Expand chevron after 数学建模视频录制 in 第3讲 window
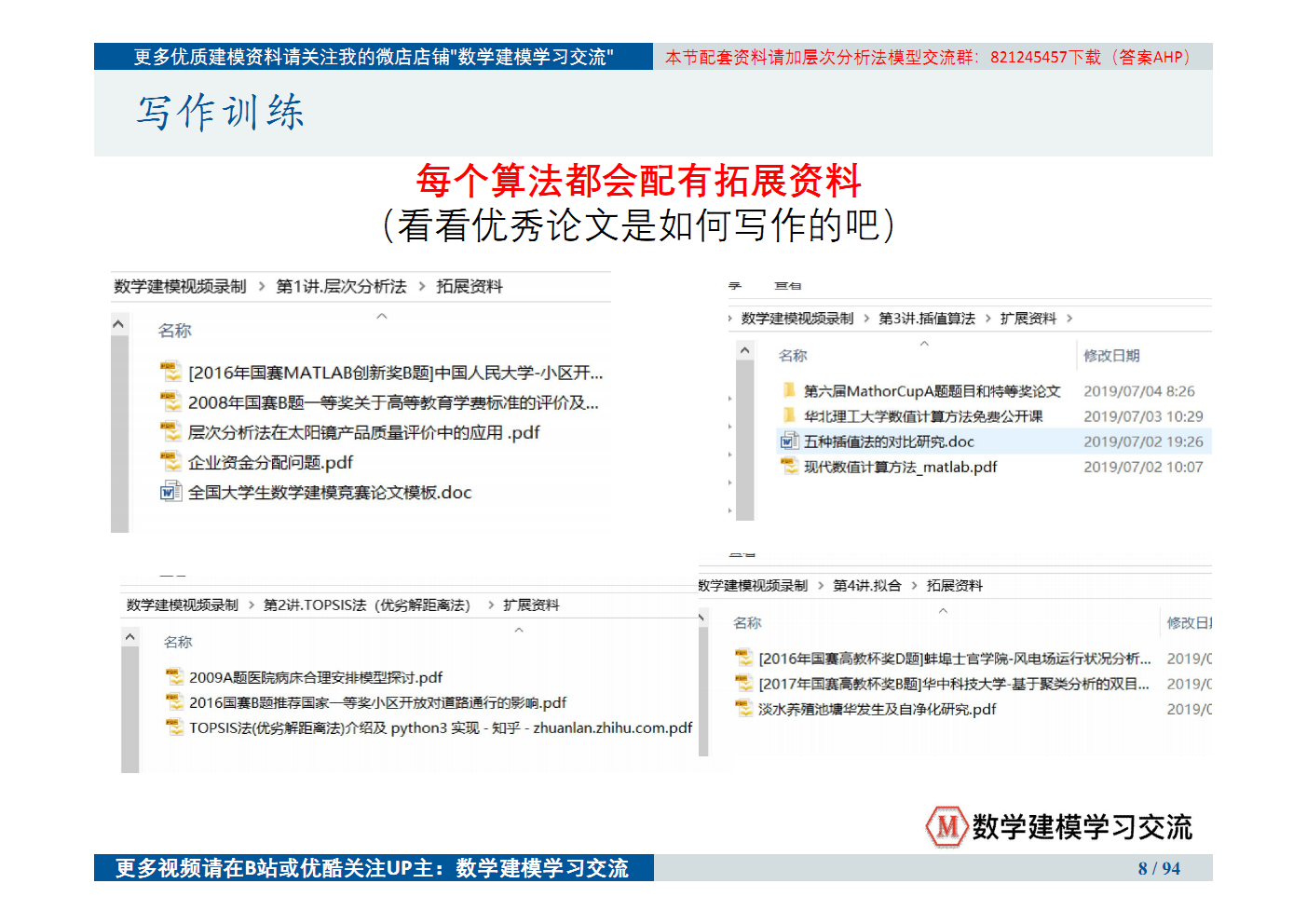 866,319
